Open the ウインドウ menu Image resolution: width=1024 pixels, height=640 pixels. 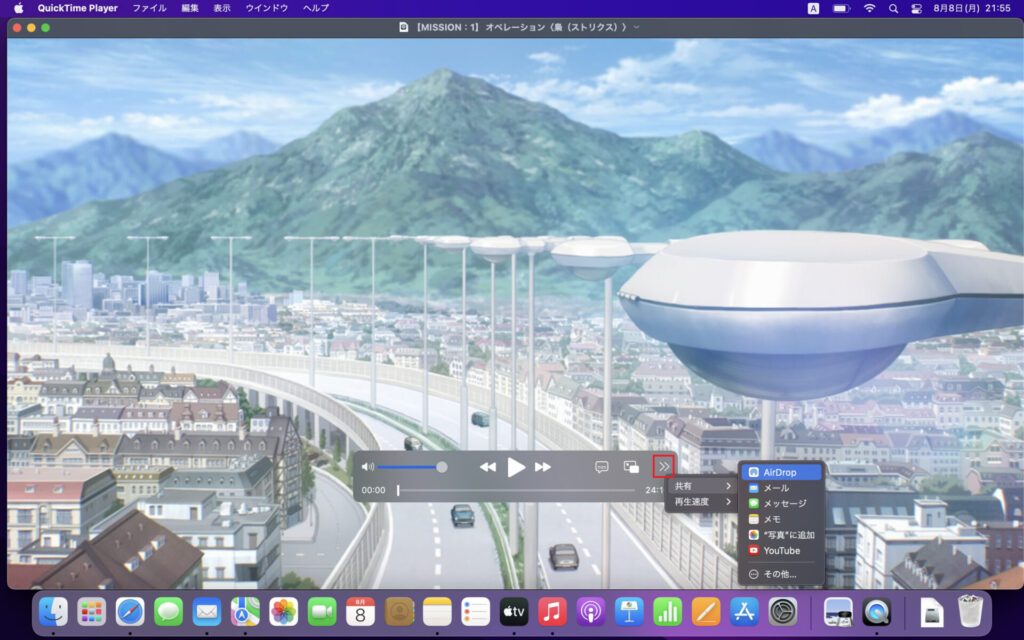tap(266, 8)
